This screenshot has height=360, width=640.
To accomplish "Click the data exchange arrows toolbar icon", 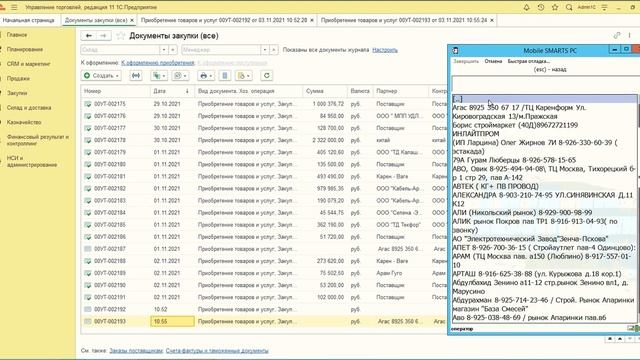I will tap(136, 76).
